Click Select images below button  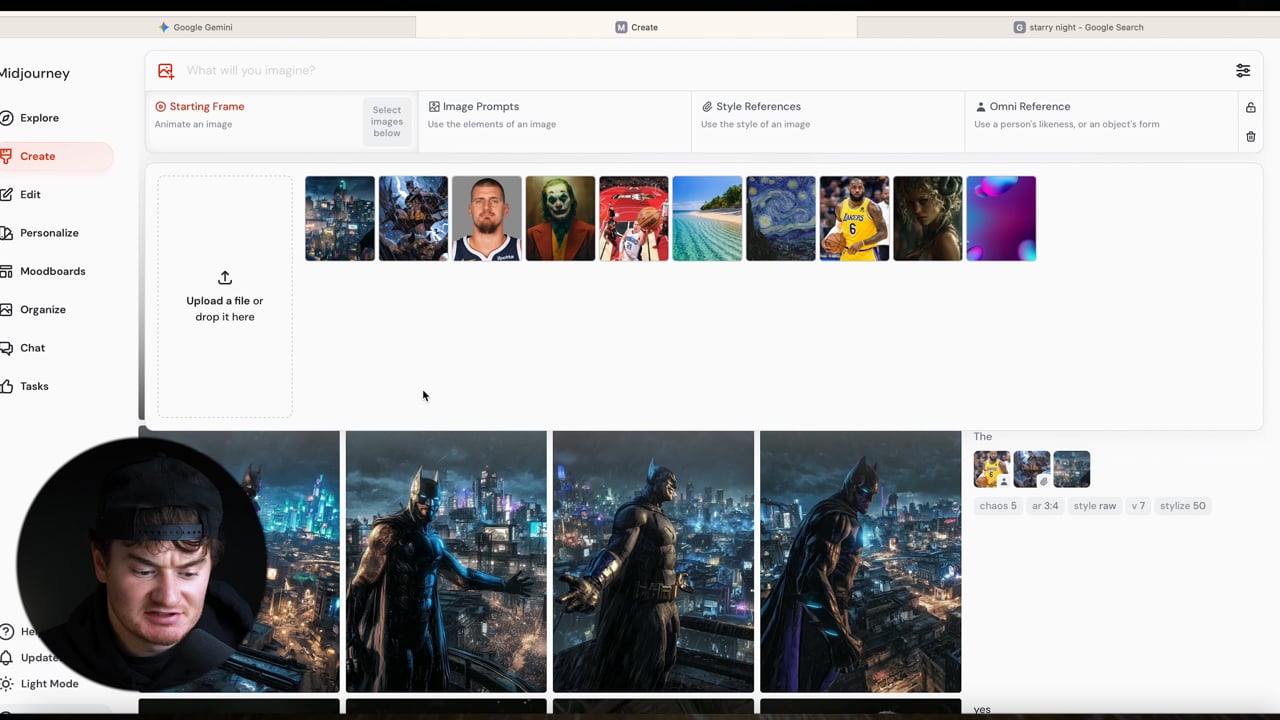pos(387,121)
